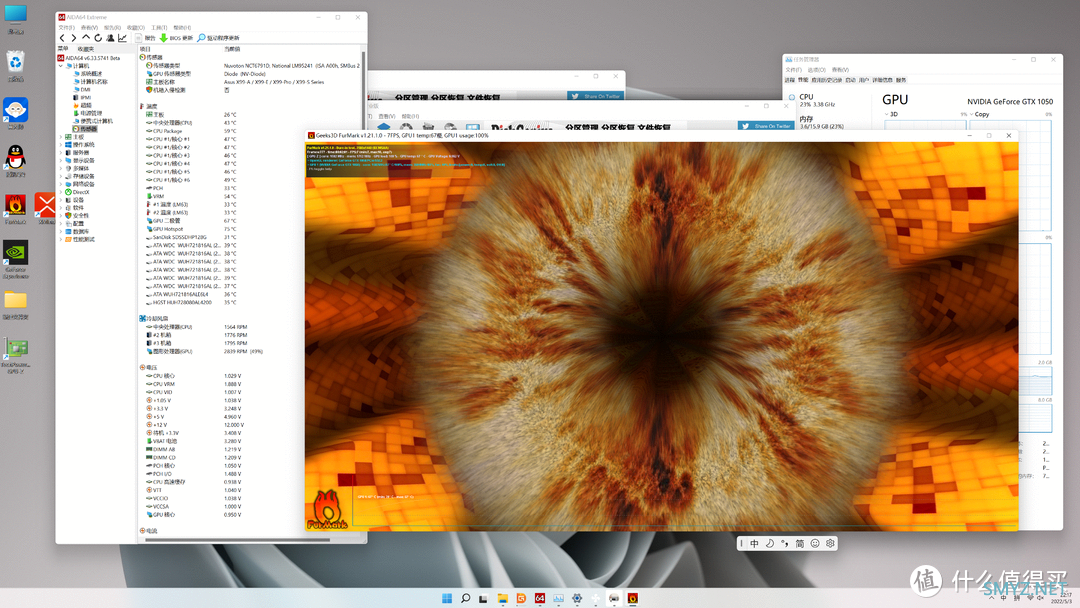The width and height of the screenshot is (1080, 608).
Task: Click the 报告 report button in AIDA64
Action: click(x=145, y=38)
